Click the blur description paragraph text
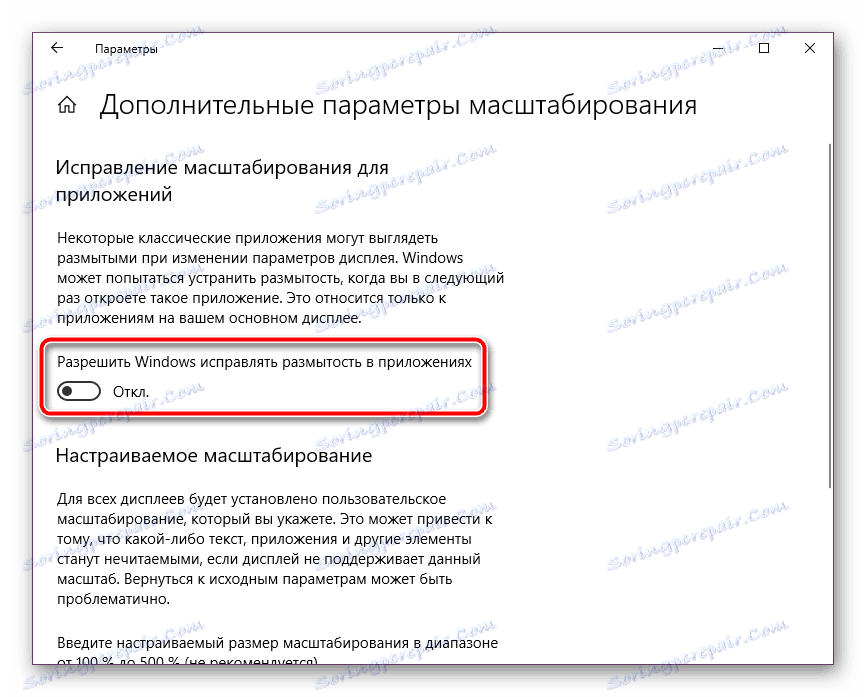 pos(280,278)
